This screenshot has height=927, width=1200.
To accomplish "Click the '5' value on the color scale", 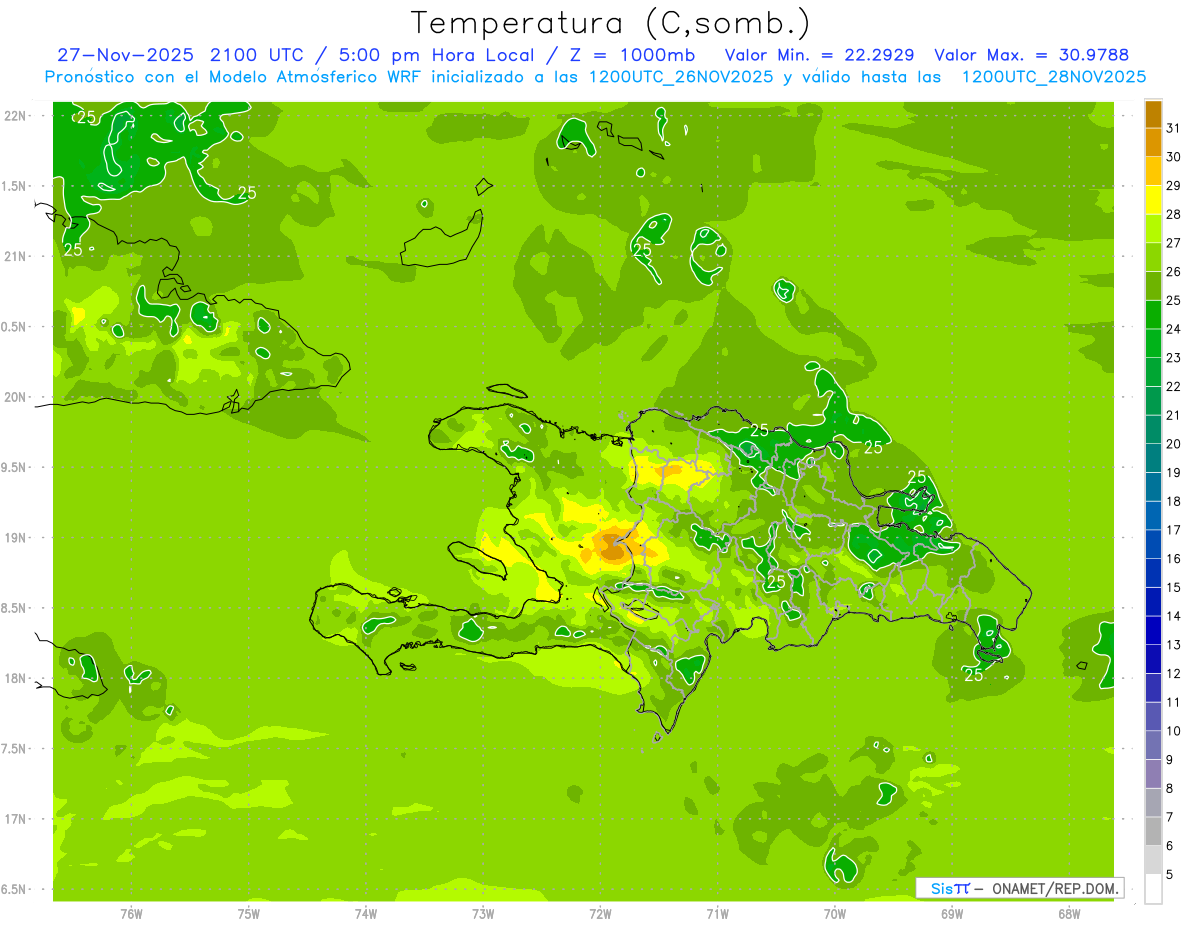I will [x=1170, y=875].
